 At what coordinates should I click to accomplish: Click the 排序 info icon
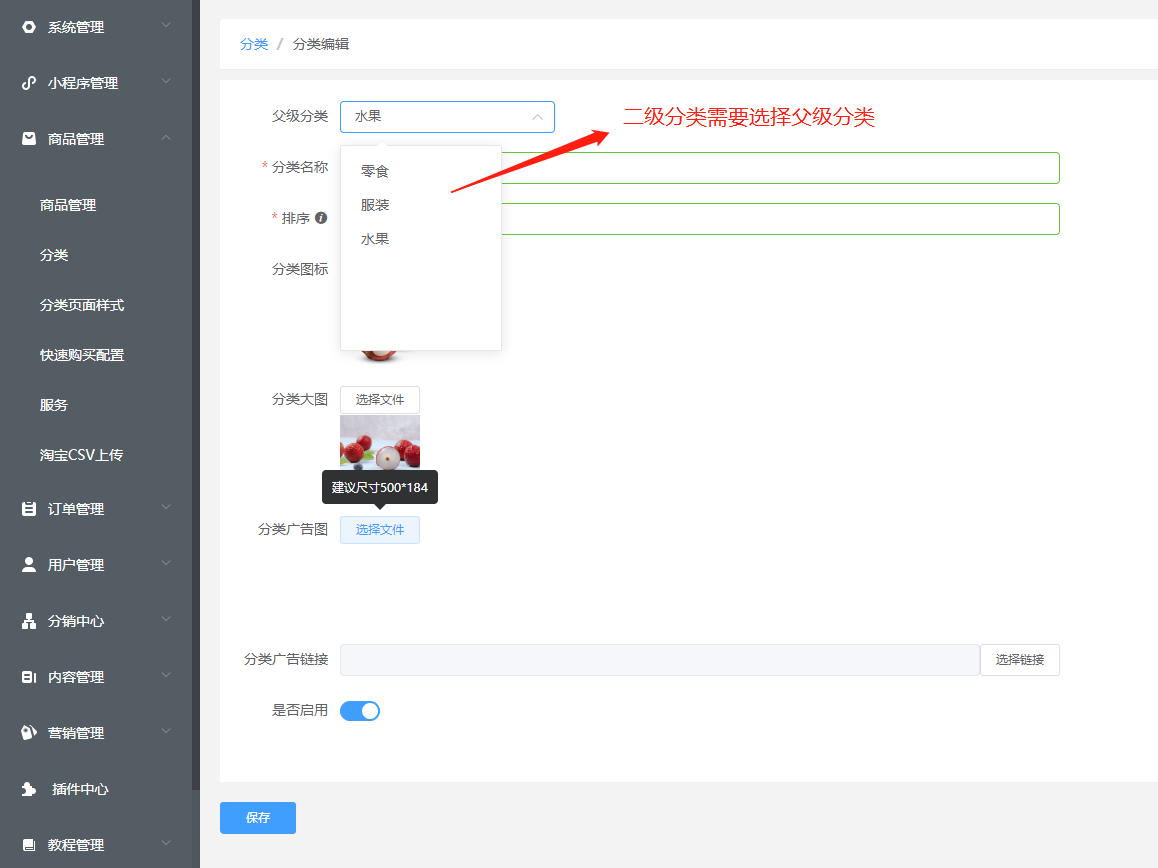point(321,218)
